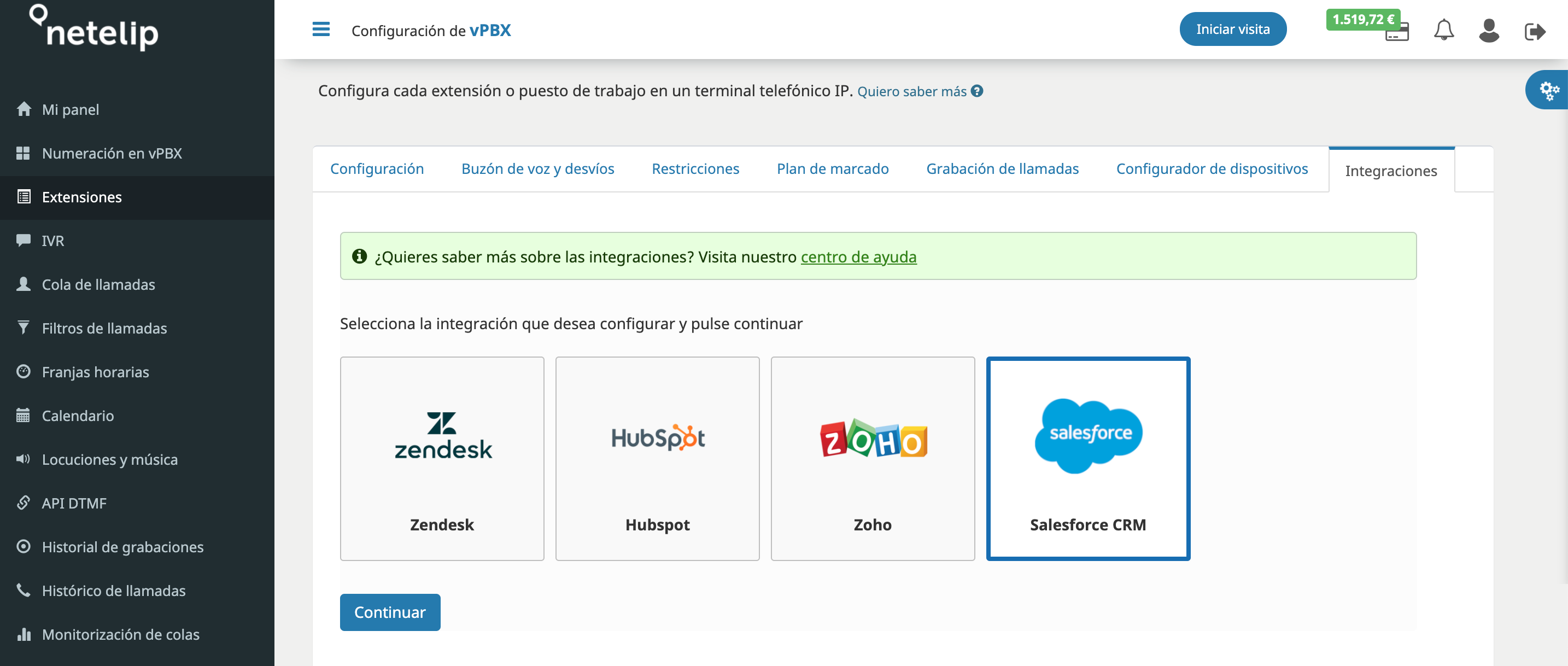Switch to Grabación de llamadas tab
The image size is (1568, 666).
1002,168
